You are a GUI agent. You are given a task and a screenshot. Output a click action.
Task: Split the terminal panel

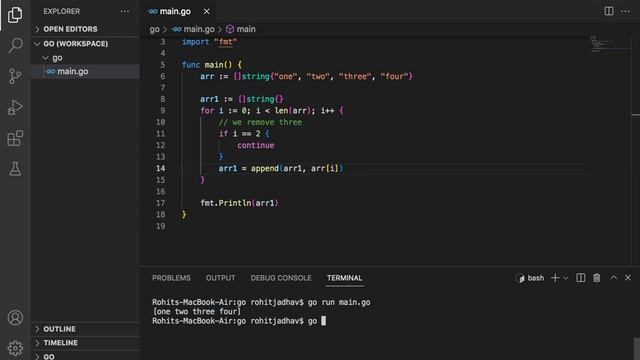[x=580, y=278]
